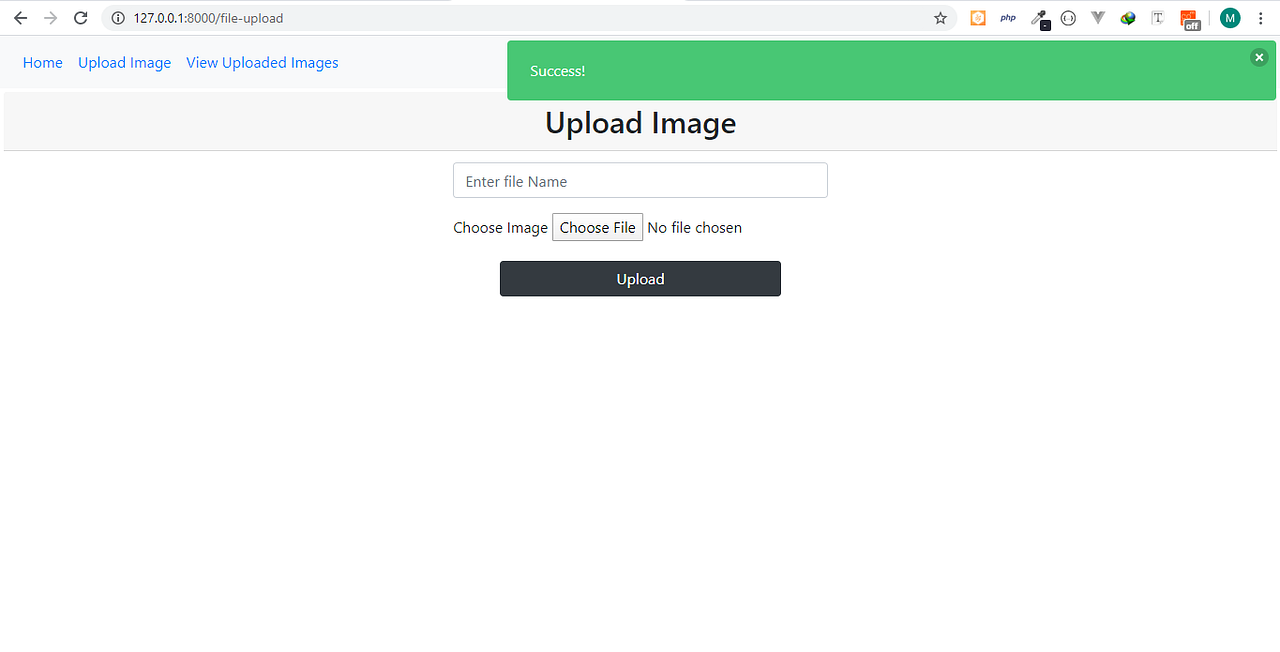Reload the current page
This screenshot has width=1280, height=652.
point(81,18)
